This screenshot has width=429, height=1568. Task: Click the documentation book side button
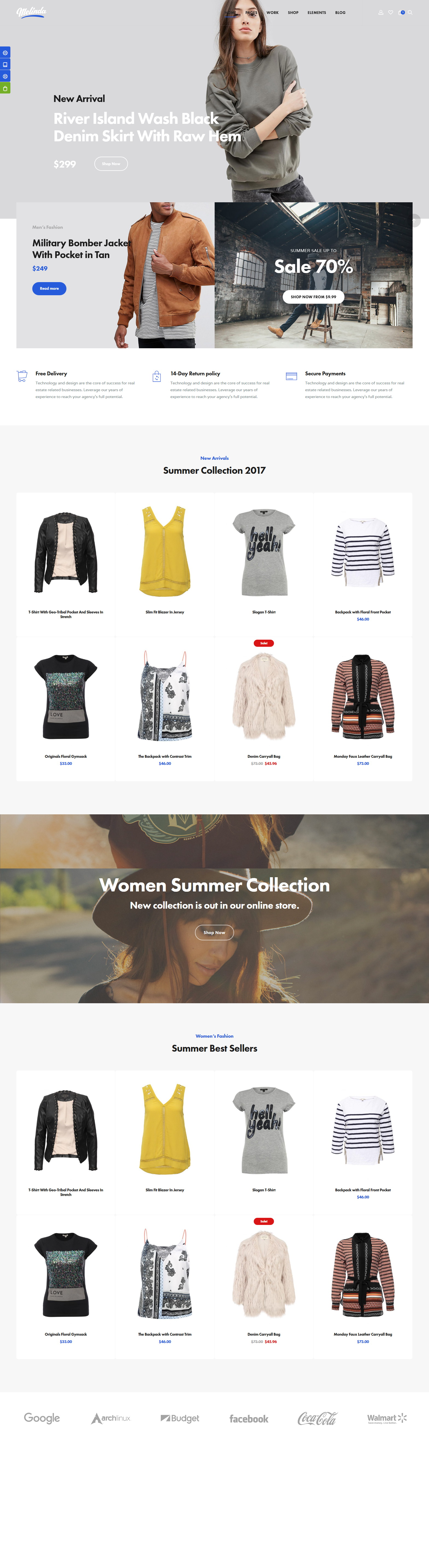5,65
